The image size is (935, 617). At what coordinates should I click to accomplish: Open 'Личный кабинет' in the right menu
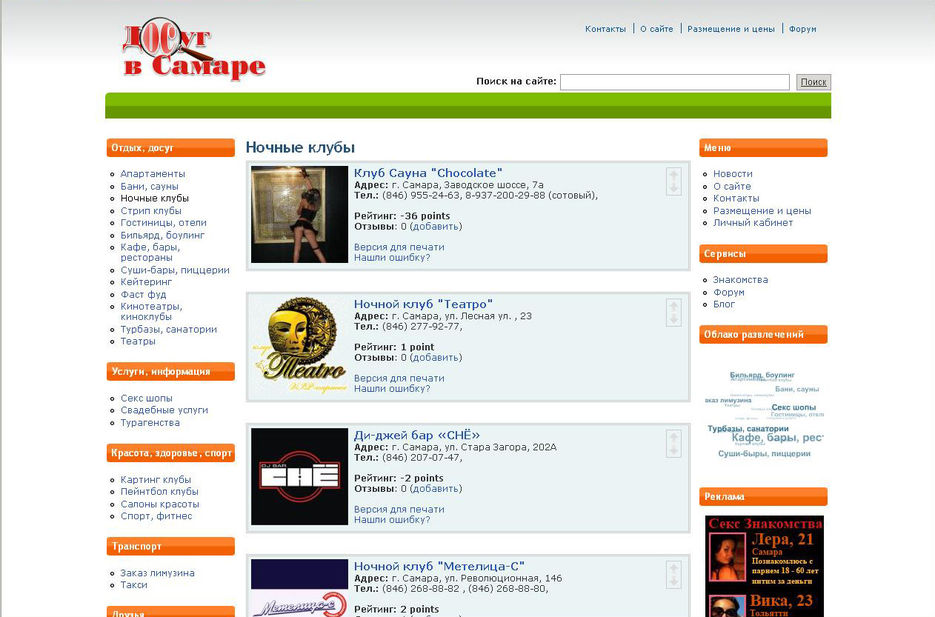753,222
